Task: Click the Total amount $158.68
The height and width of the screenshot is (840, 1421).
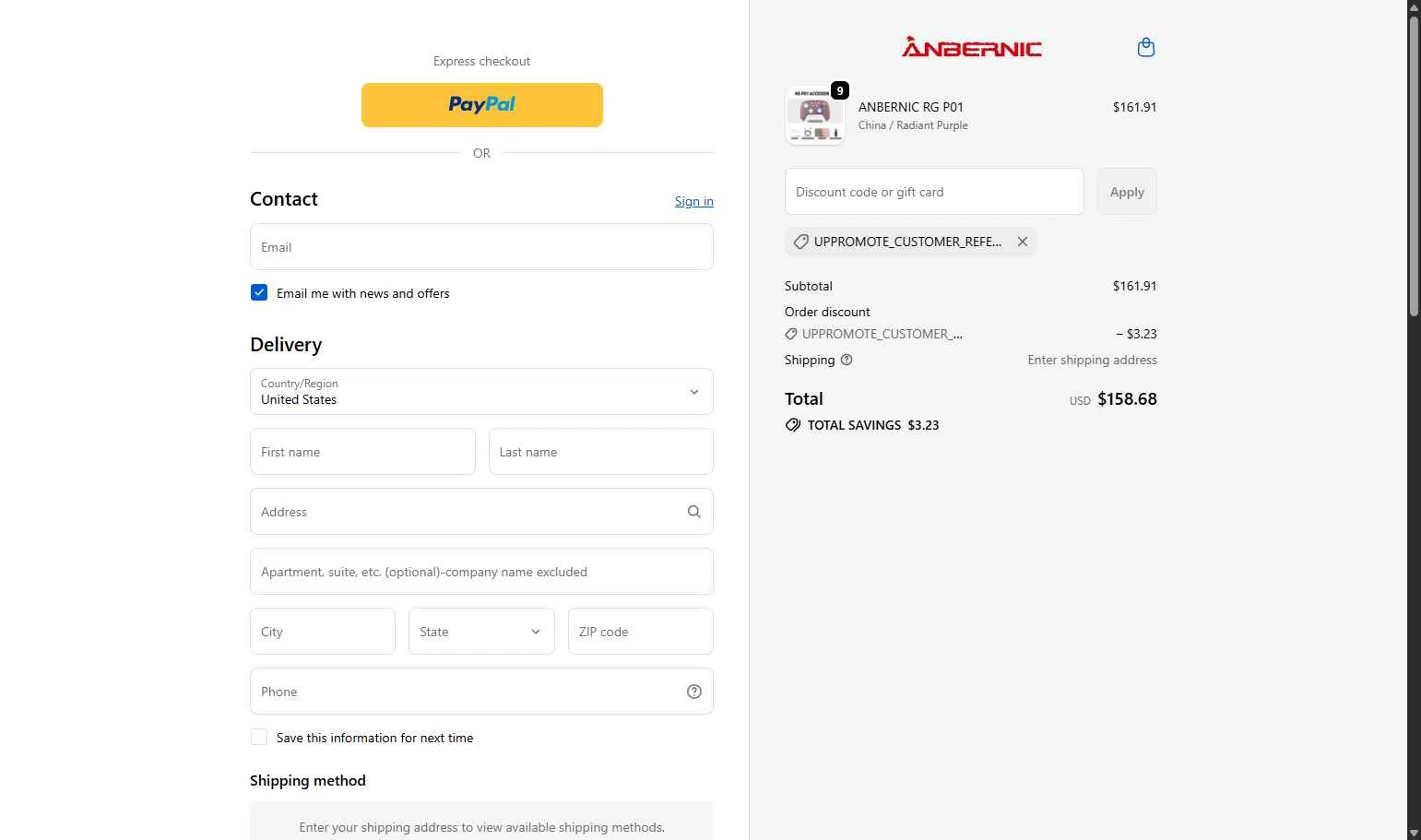Action: coord(1127,399)
